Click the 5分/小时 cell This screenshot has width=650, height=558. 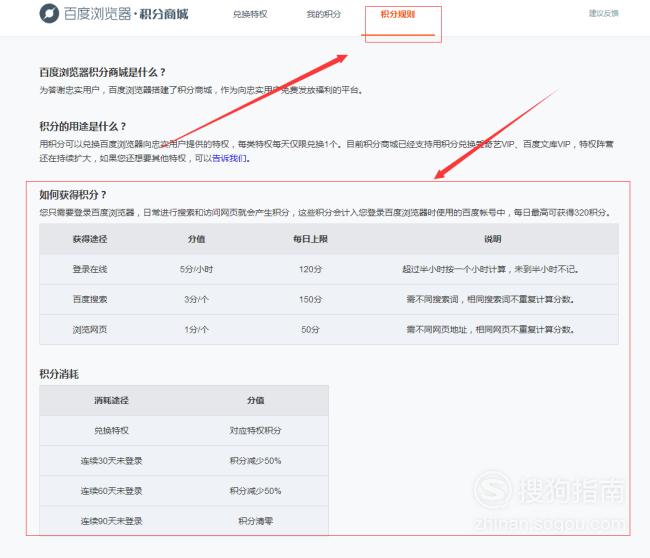[x=196, y=269]
